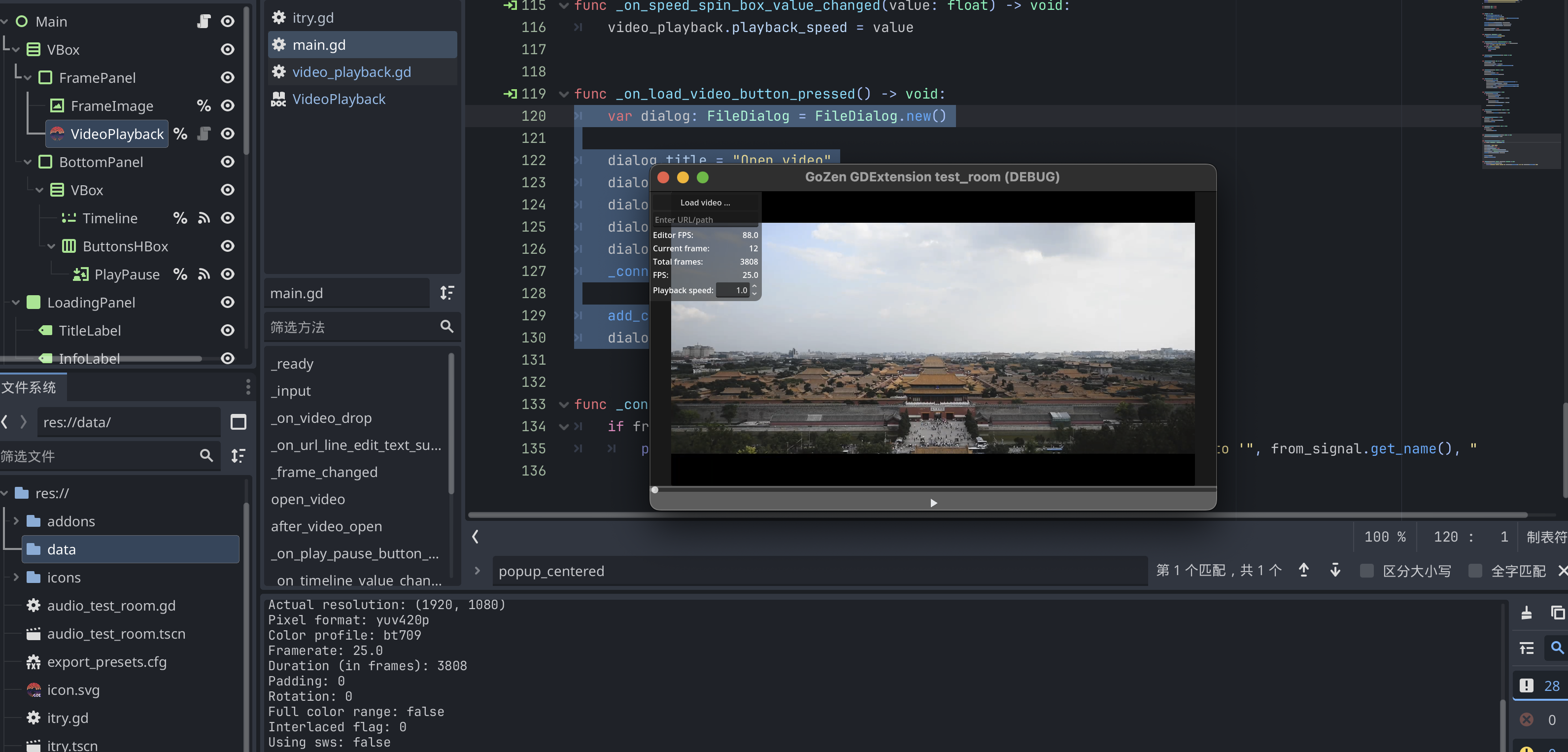Enable the whole words match checkbox

(1475, 571)
